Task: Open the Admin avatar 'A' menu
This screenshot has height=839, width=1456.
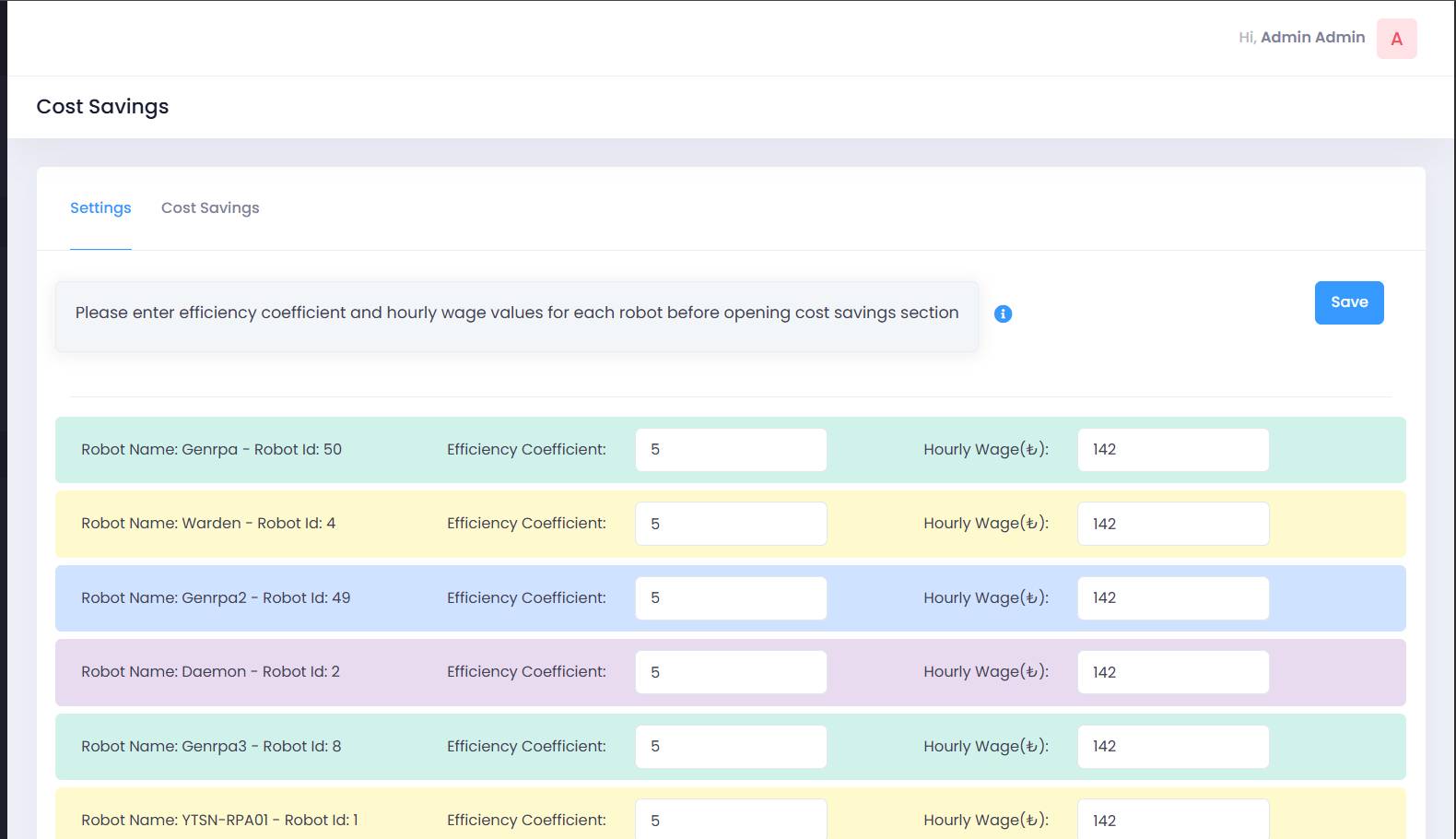Action: [x=1397, y=39]
